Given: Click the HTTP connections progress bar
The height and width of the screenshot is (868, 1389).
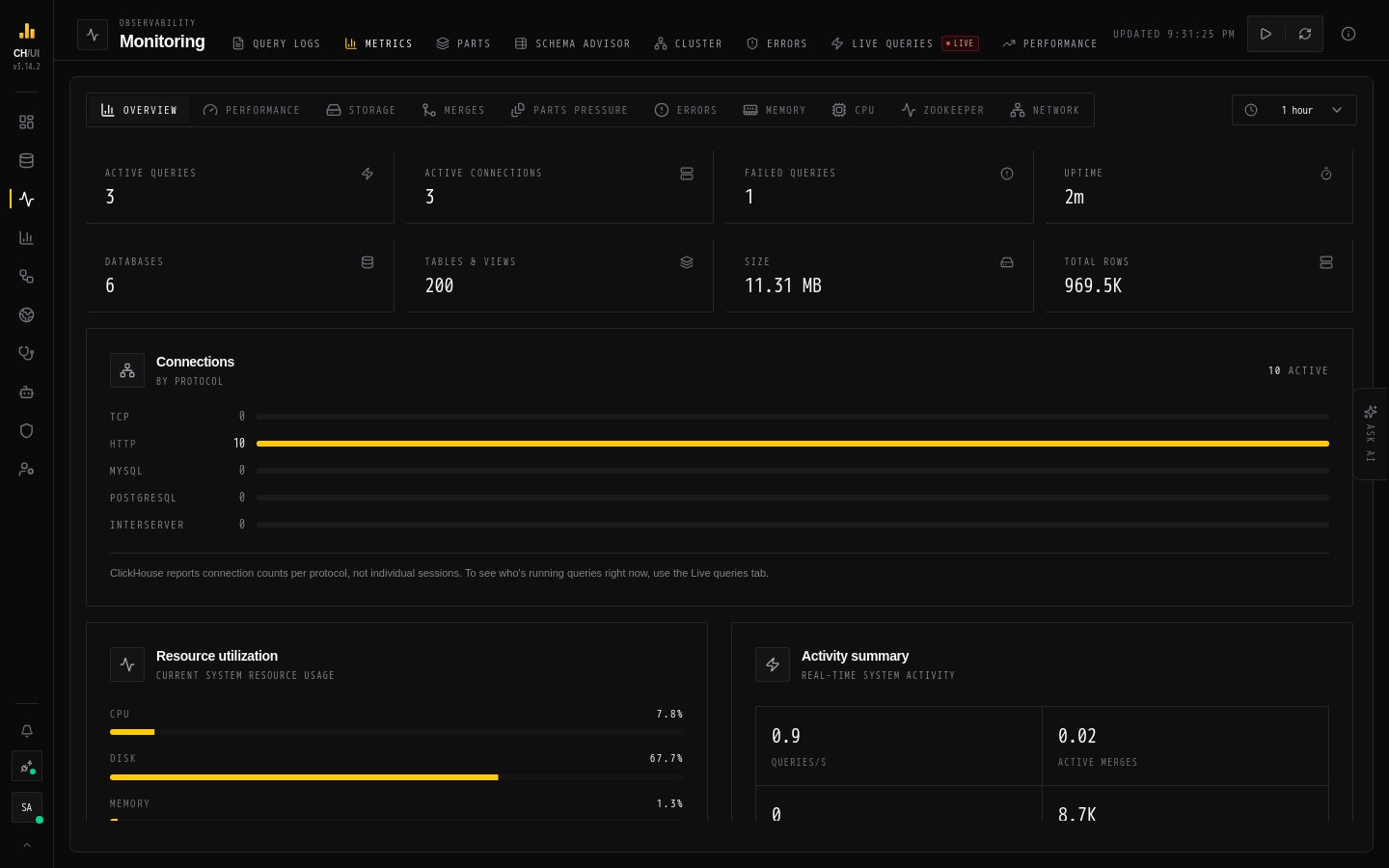Looking at the screenshot, I should (793, 444).
